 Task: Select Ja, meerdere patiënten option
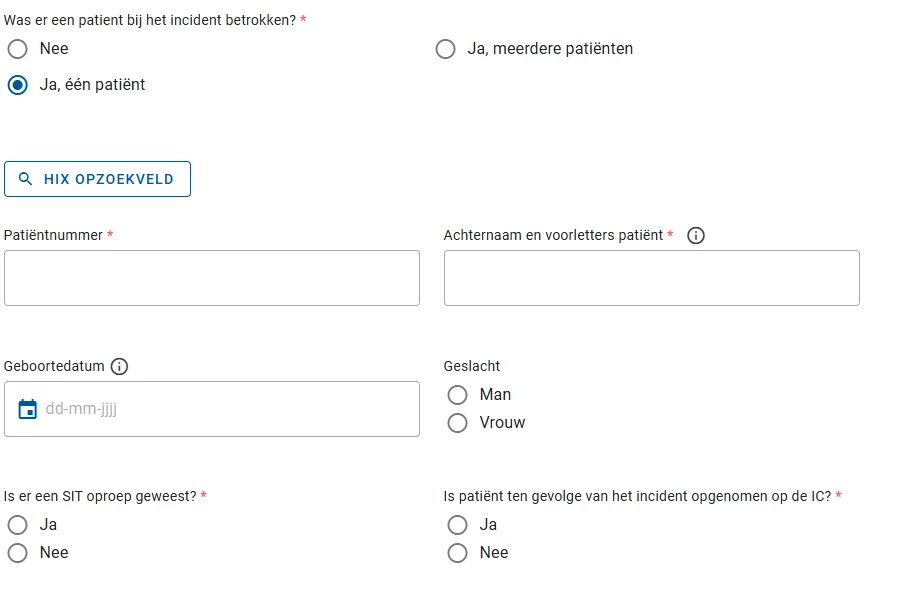pos(446,49)
